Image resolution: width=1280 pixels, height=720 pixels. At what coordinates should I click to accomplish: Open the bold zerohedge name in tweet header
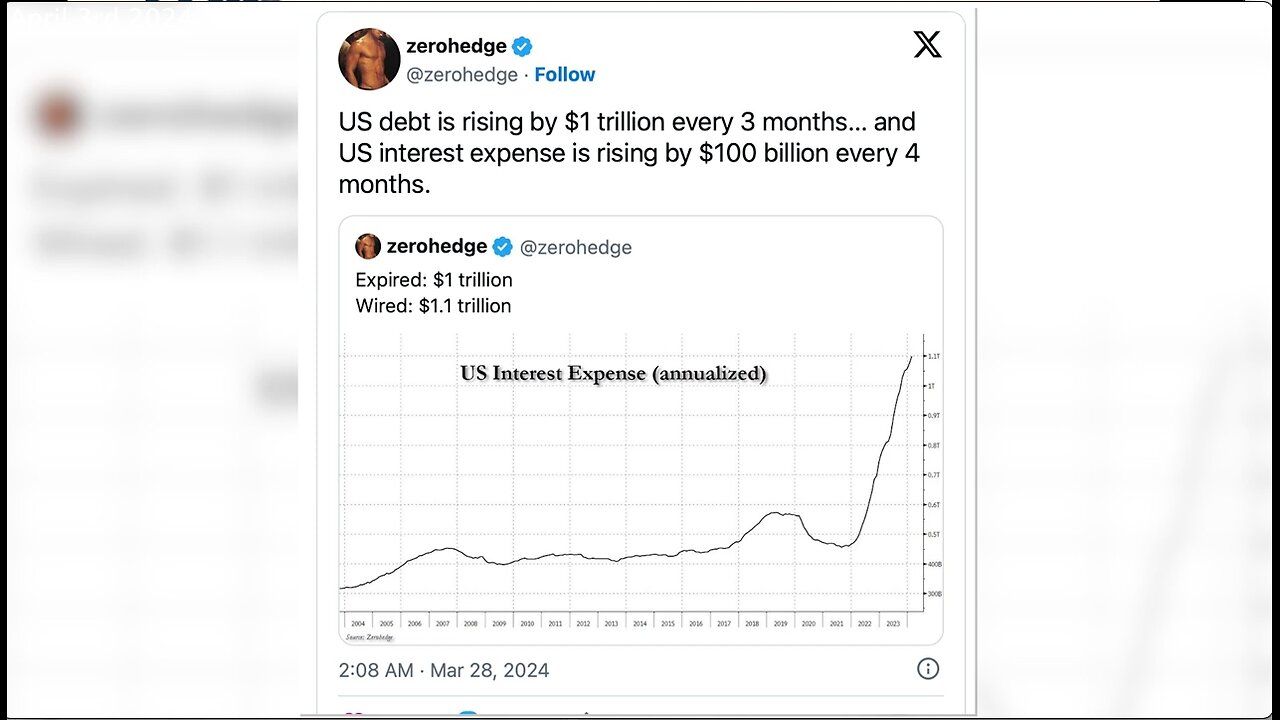point(456,46)
